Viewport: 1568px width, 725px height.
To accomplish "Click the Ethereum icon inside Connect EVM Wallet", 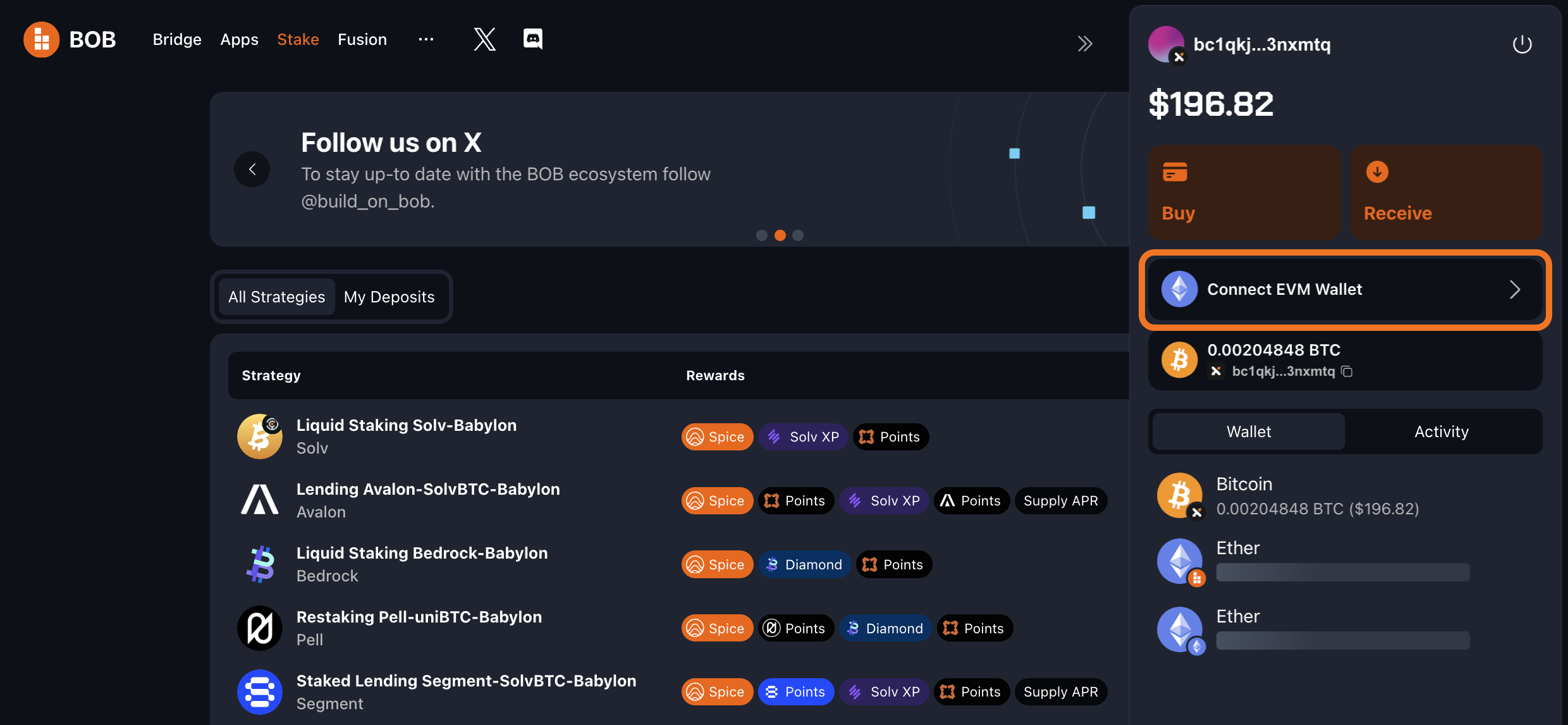I will pos(1179,288).
